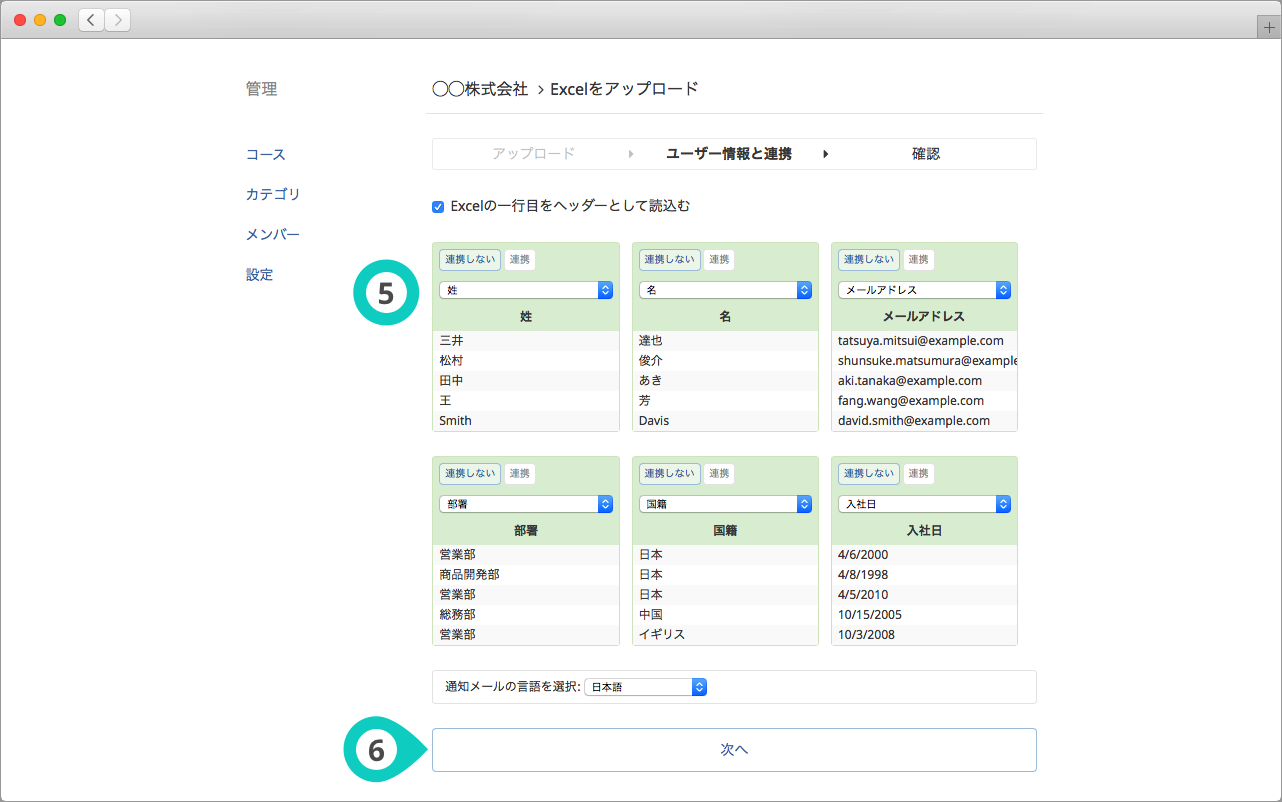This screenshot has height=802, width=1282.
Task: Open the 入社日 field mapping dropdown
Action: pos(924,504)
